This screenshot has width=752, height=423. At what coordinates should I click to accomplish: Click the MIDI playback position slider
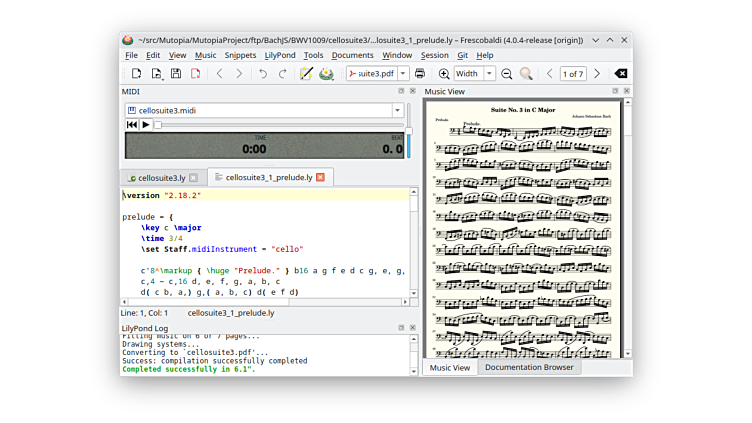280,125
